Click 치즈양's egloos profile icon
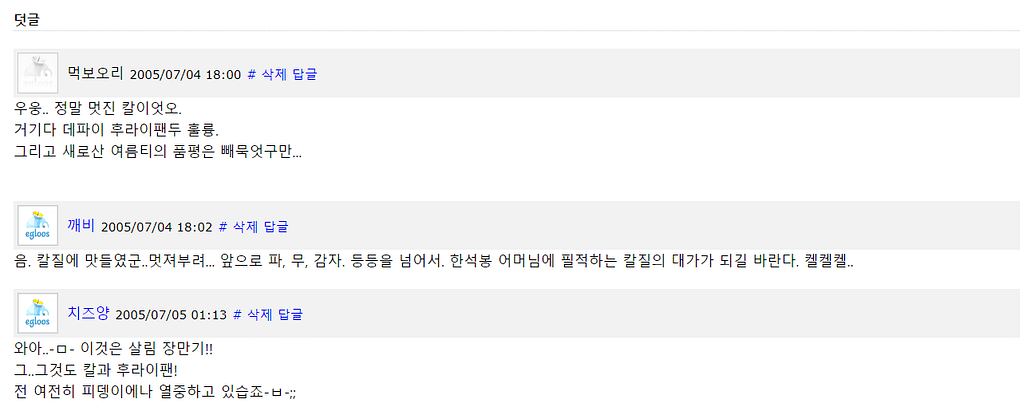1023x411 pixels. 37,313
